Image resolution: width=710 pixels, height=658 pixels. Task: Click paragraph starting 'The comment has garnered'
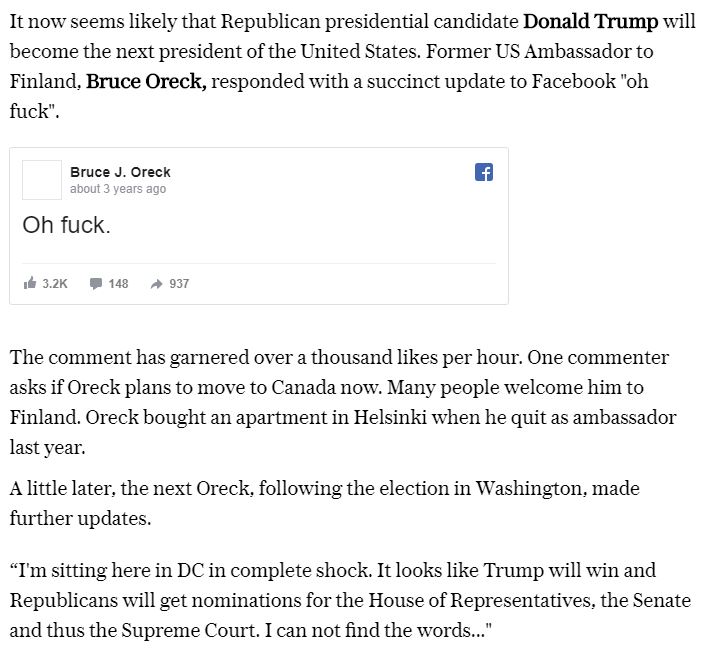click(x=343, y=402)
